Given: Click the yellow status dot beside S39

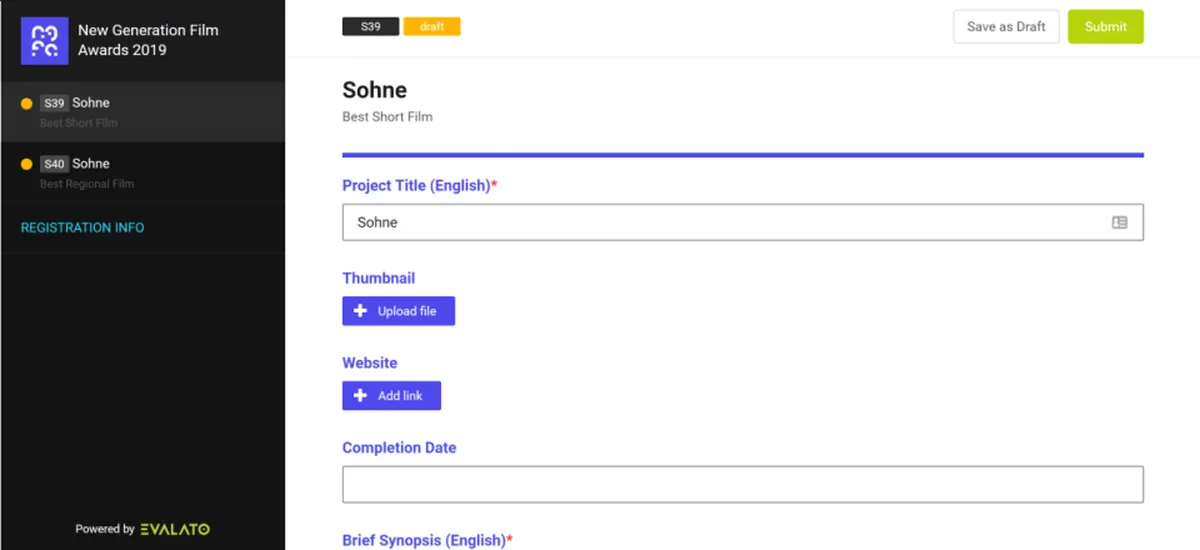Looking at the screenshot, I should click(27, 103).
